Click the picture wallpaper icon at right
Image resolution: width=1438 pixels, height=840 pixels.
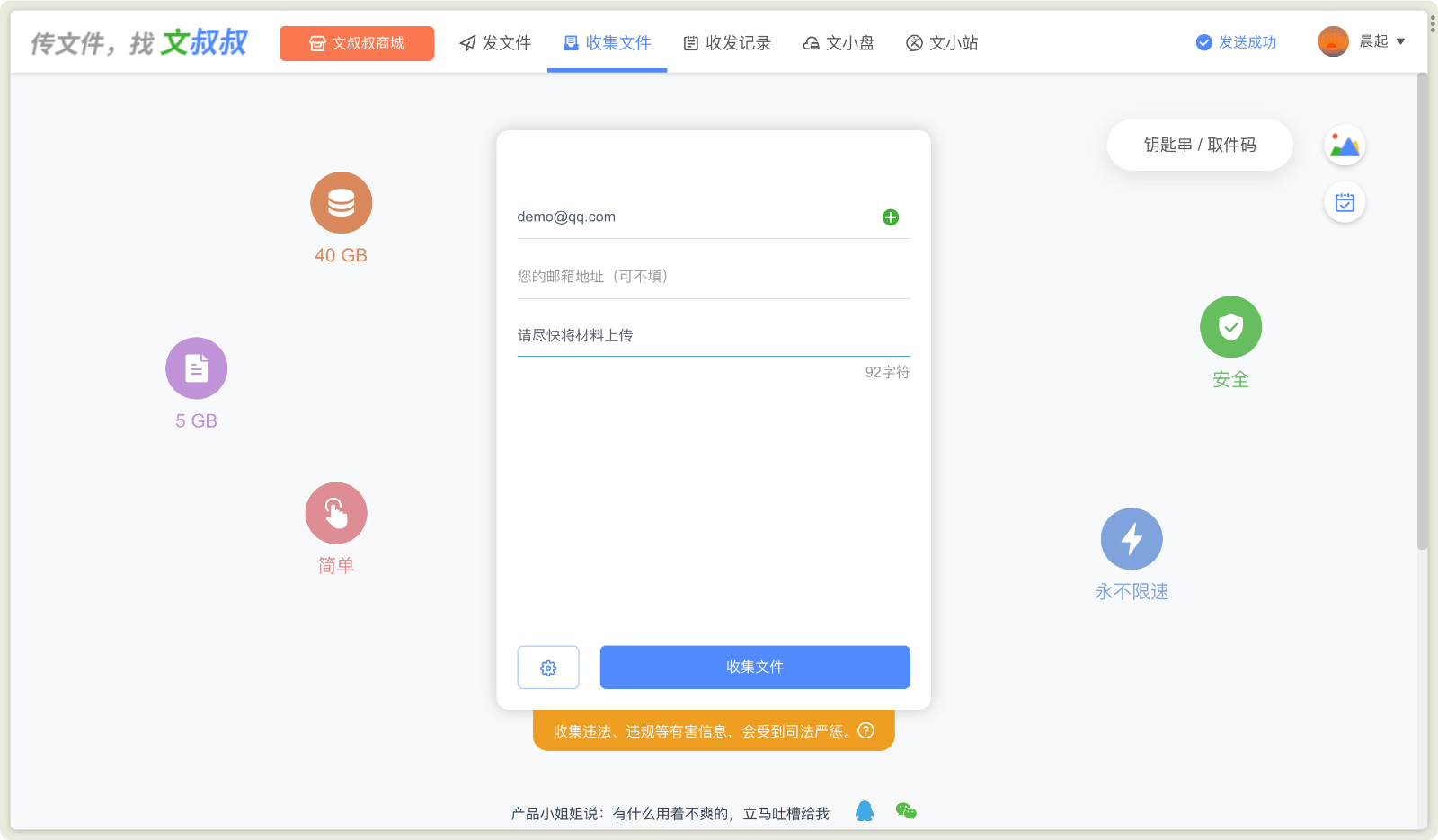1345,146
